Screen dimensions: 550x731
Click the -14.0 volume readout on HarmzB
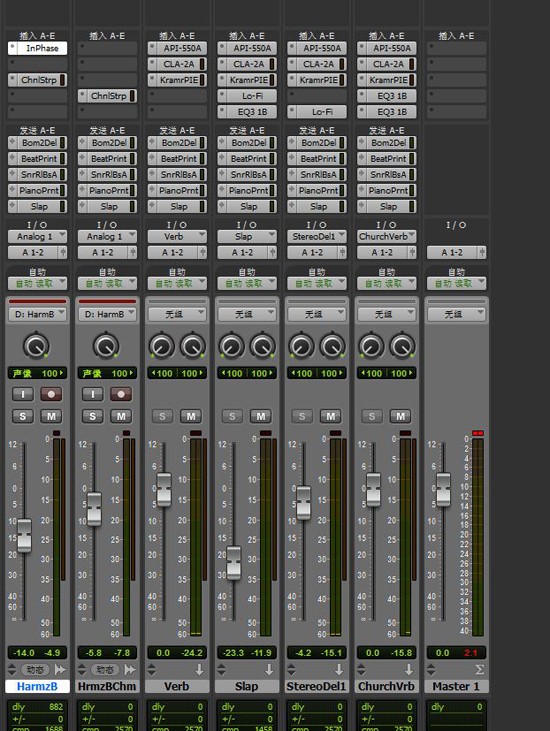(23, 653)
